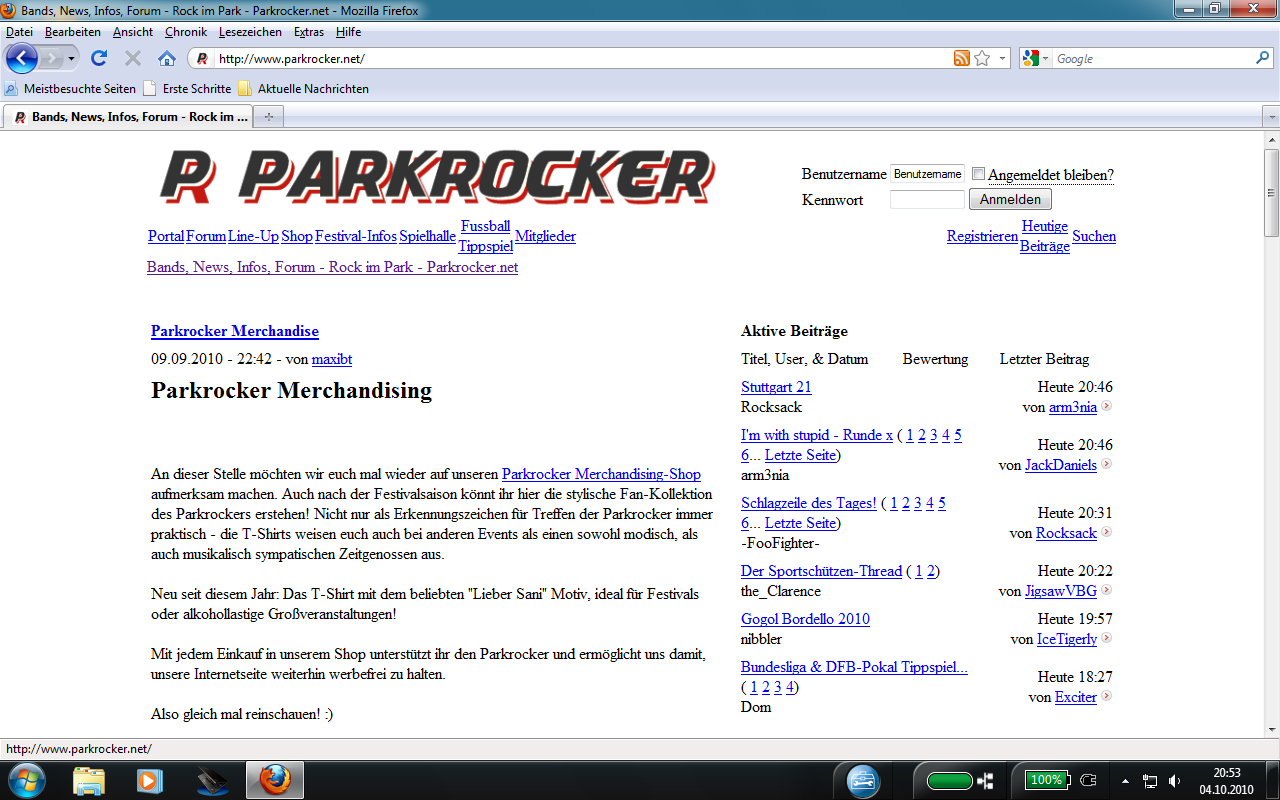Open the Bearbeiten menu
1280x800 pixels.
tap(73, 32)
